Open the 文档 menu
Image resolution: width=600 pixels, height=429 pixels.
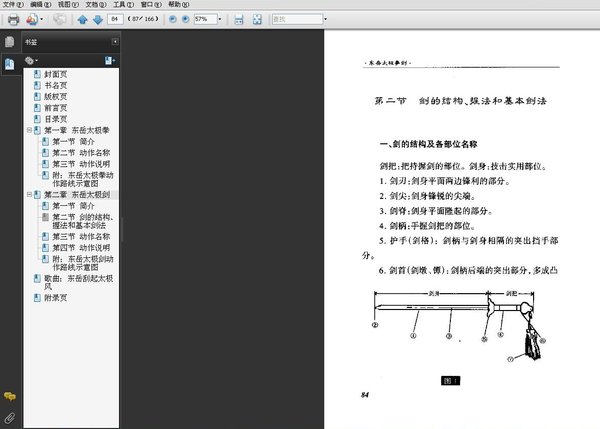tap(96, 4)
